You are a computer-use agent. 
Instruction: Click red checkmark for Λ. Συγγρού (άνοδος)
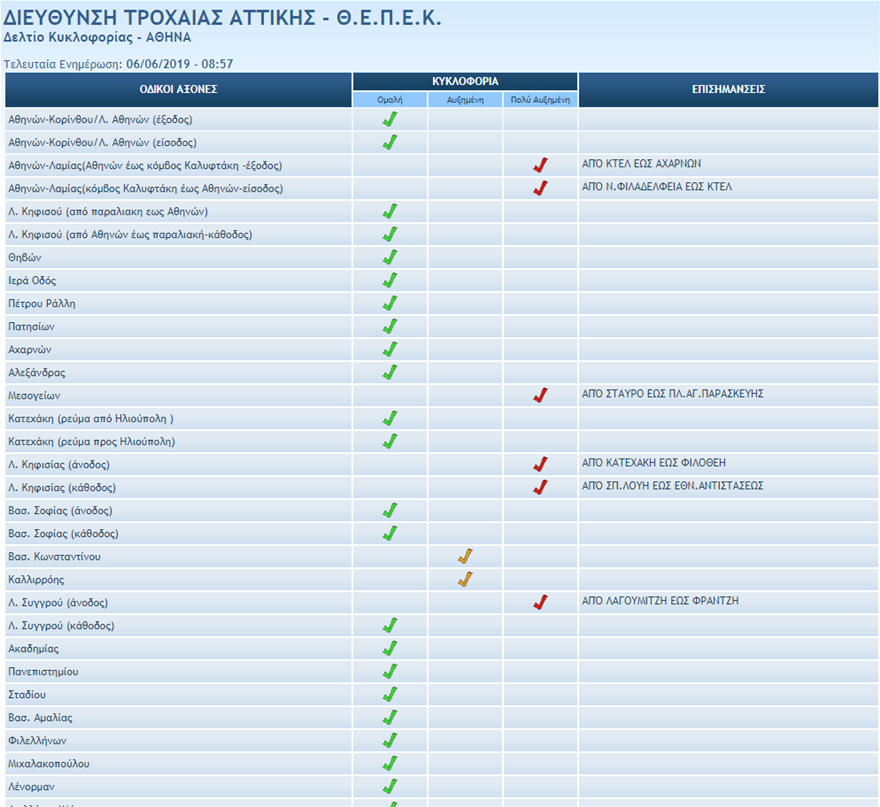540,602
